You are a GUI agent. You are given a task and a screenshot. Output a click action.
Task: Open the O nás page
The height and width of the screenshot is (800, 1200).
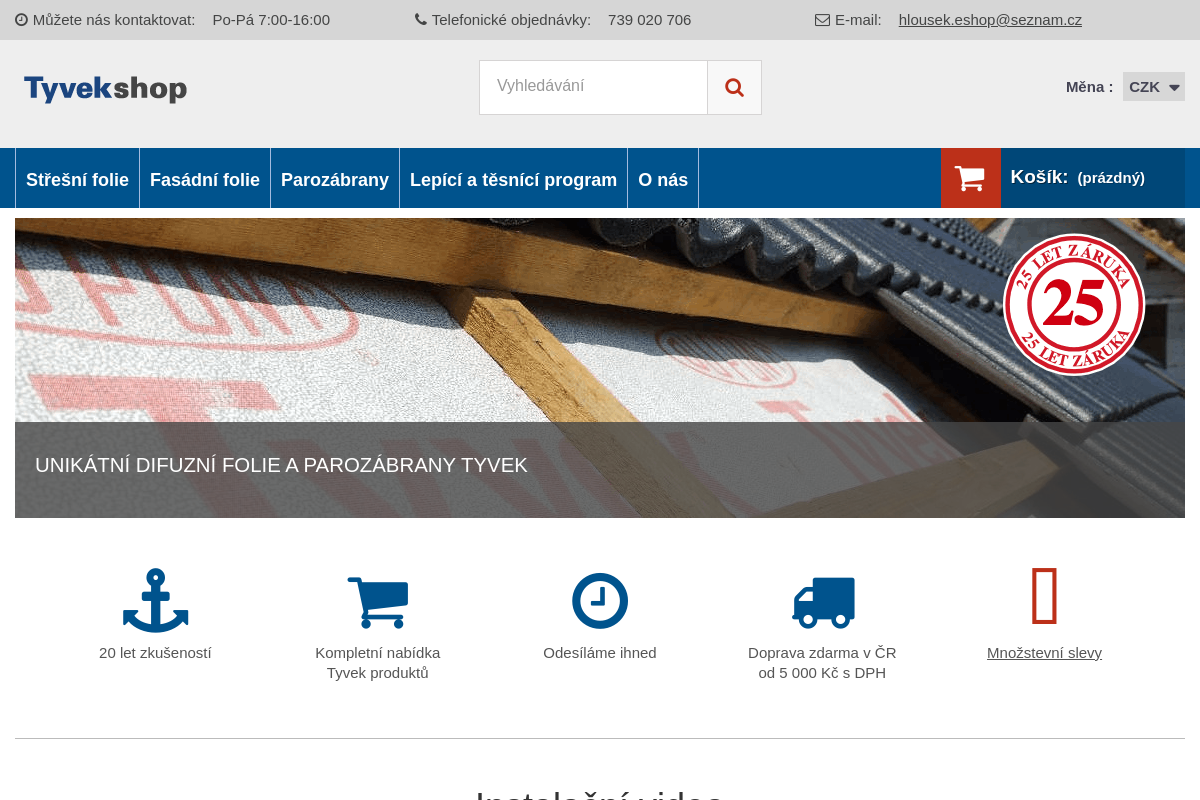coord(663,180)
